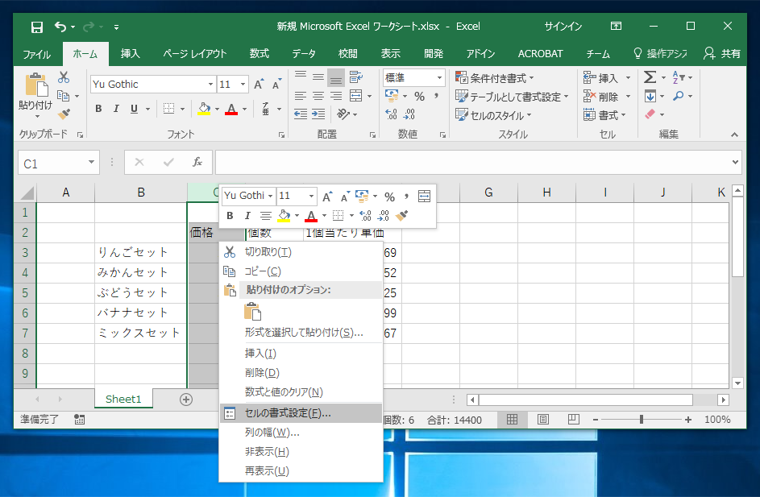Toggle center alignment on mini toolbar

coord(265,215)
